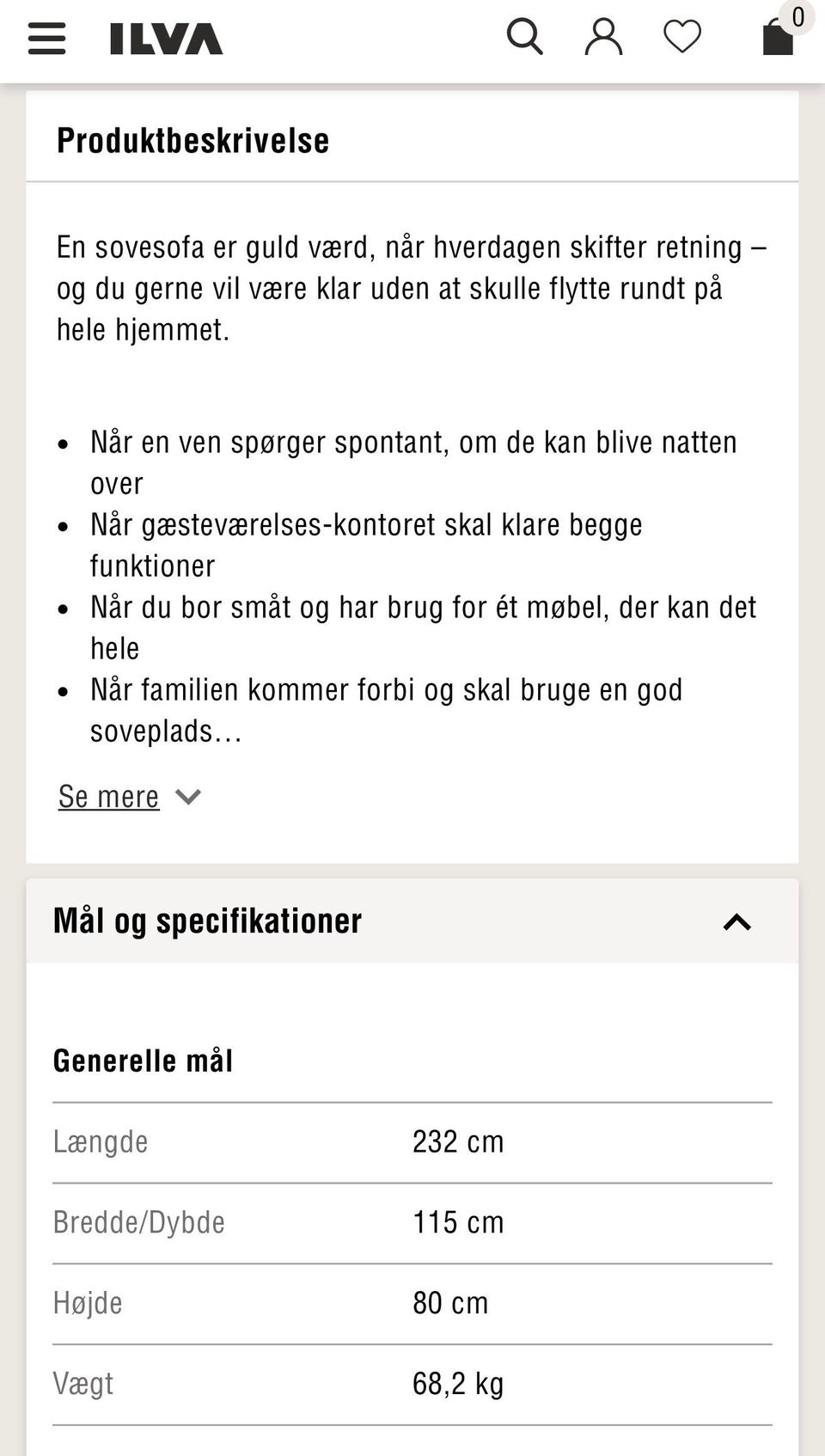The height and width of the screenshot is (1456, 825).
Task: Select the account profile icon
Action: pyautogui.click(x=603, y=38)
